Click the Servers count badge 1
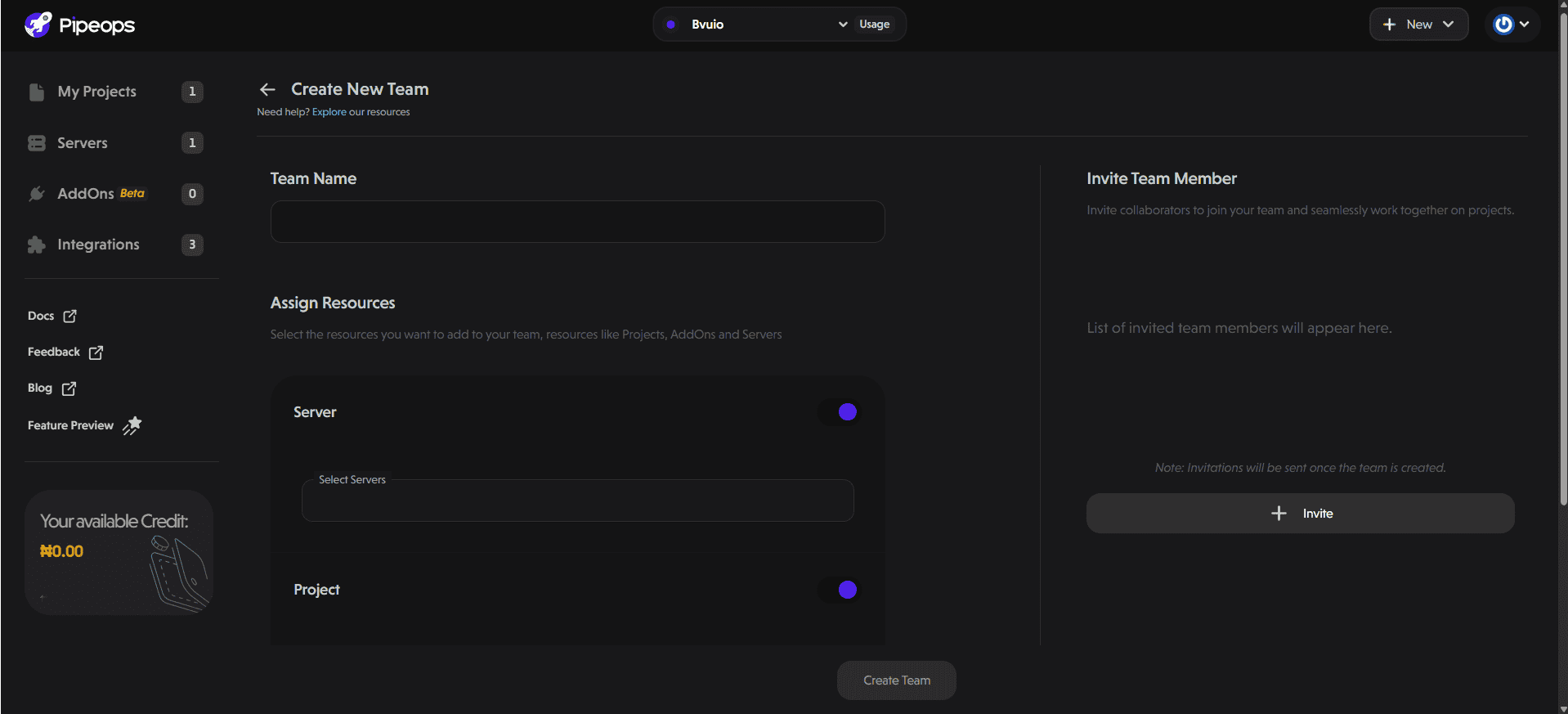 [192, 143]
